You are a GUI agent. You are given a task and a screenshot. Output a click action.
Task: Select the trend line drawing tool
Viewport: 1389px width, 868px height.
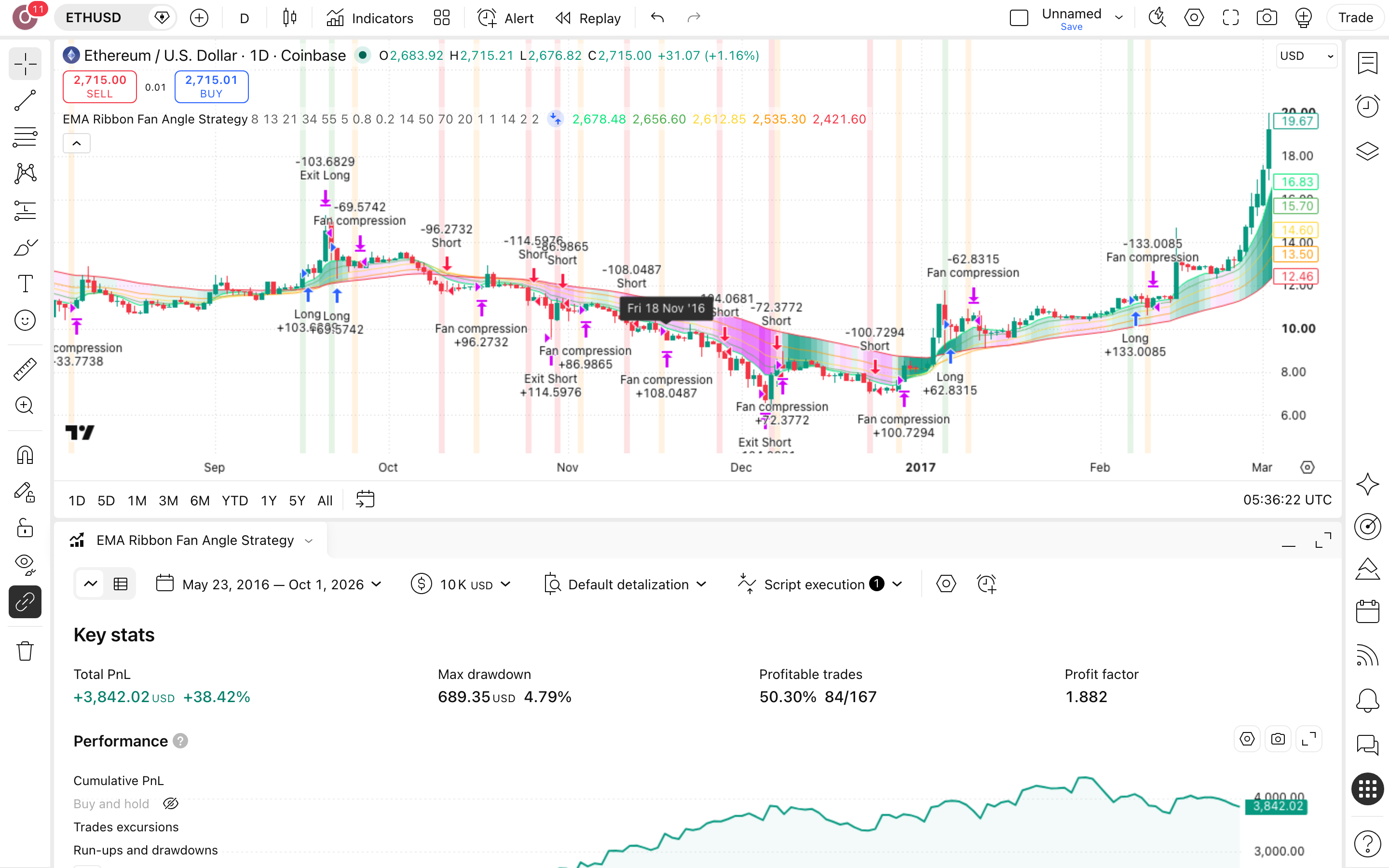pos(25,100)
